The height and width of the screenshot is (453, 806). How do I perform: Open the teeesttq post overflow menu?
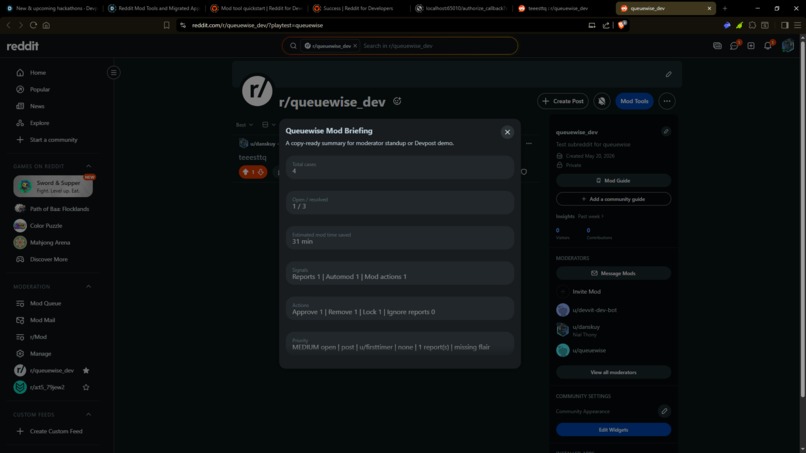point(529,143)
